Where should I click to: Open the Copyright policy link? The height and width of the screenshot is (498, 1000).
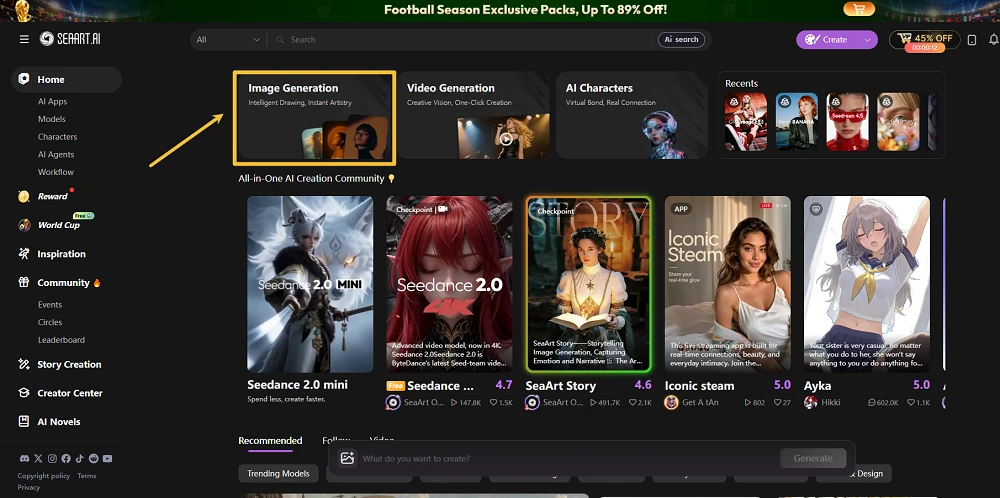[x=43, y=476]
